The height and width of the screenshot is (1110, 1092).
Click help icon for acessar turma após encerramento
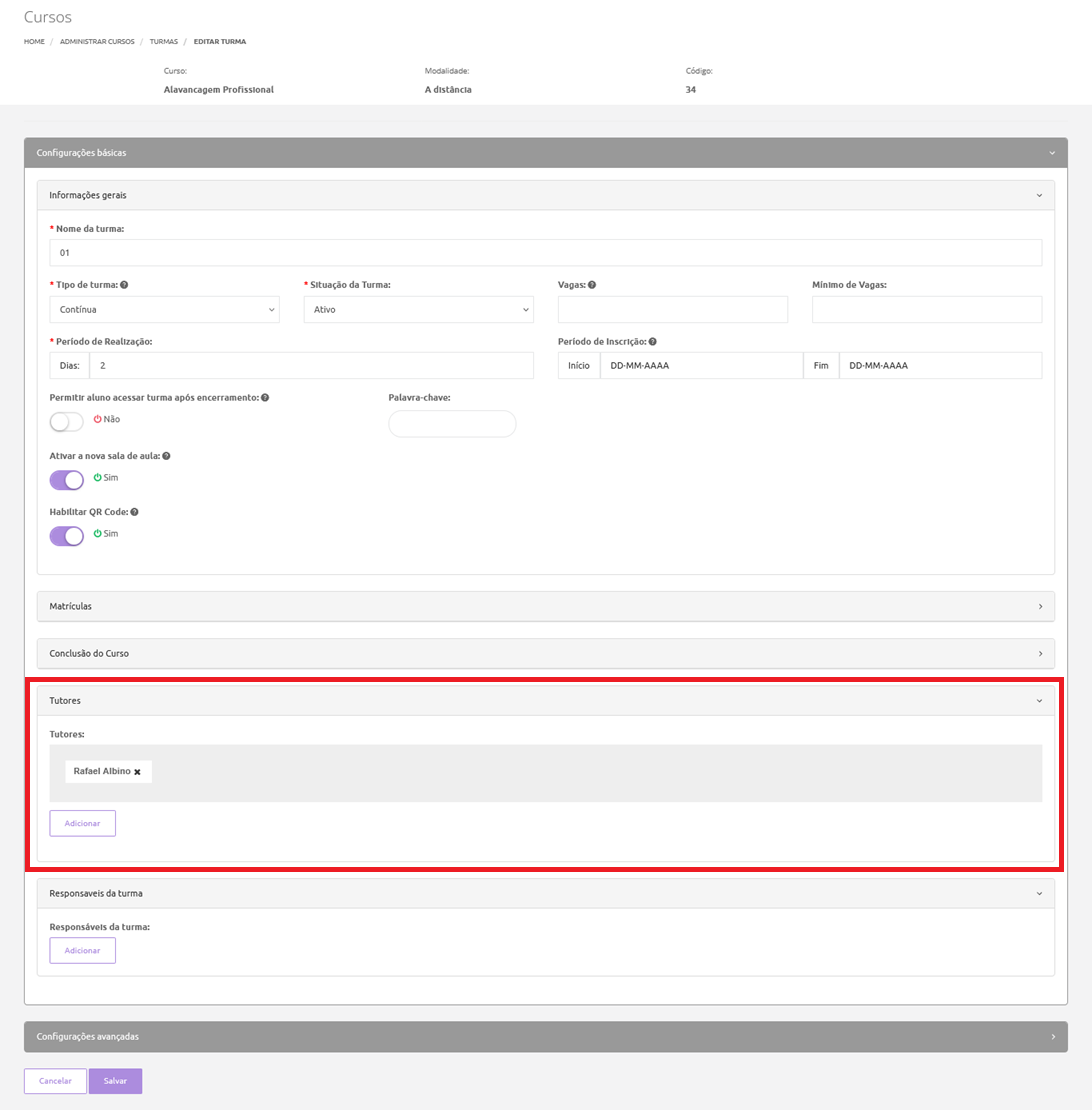pos(265,397)
